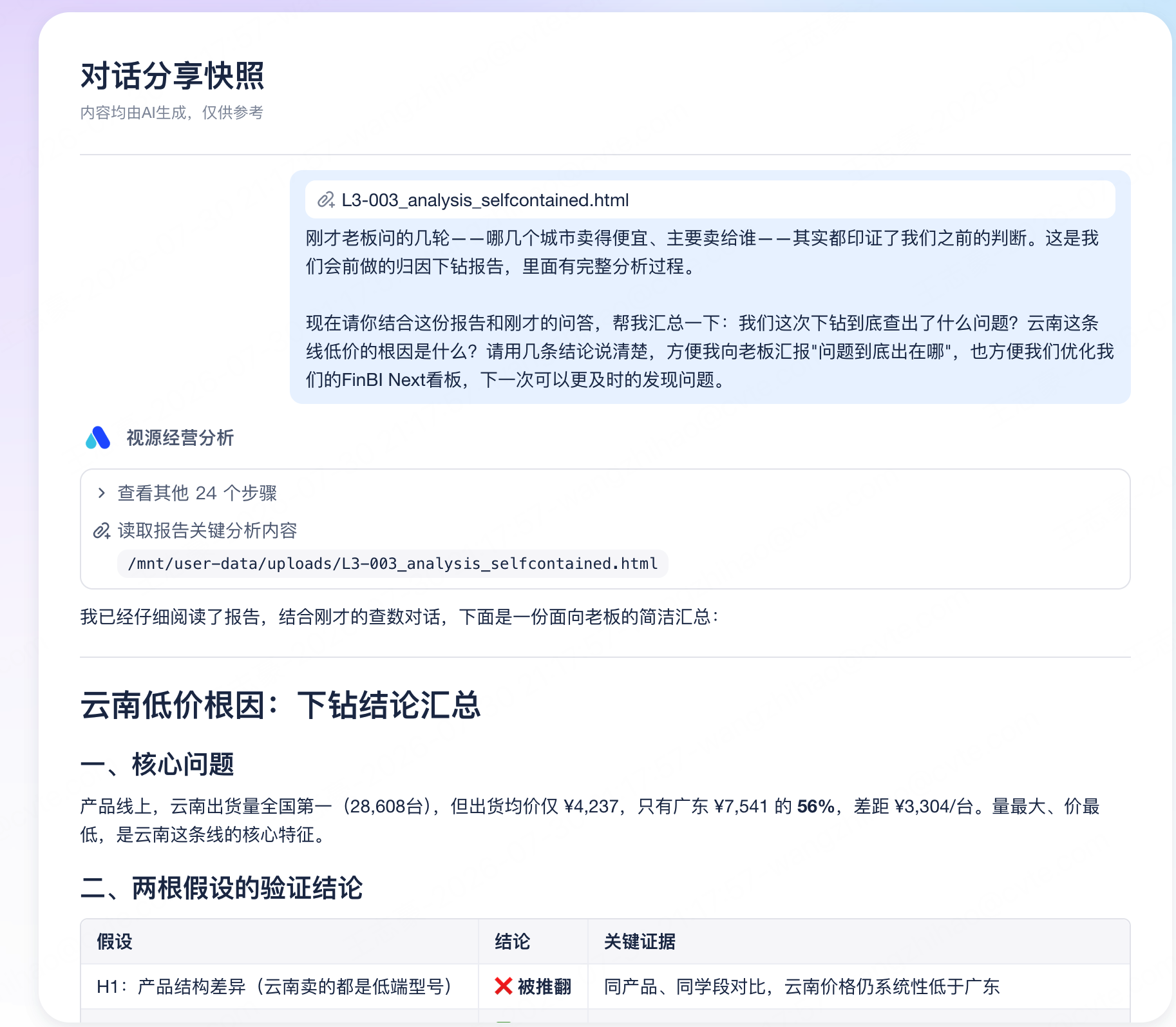Click the sentence 我已经仔细阅读了报告
This screenshot has width=1176, height=1027.
[399, 617]
